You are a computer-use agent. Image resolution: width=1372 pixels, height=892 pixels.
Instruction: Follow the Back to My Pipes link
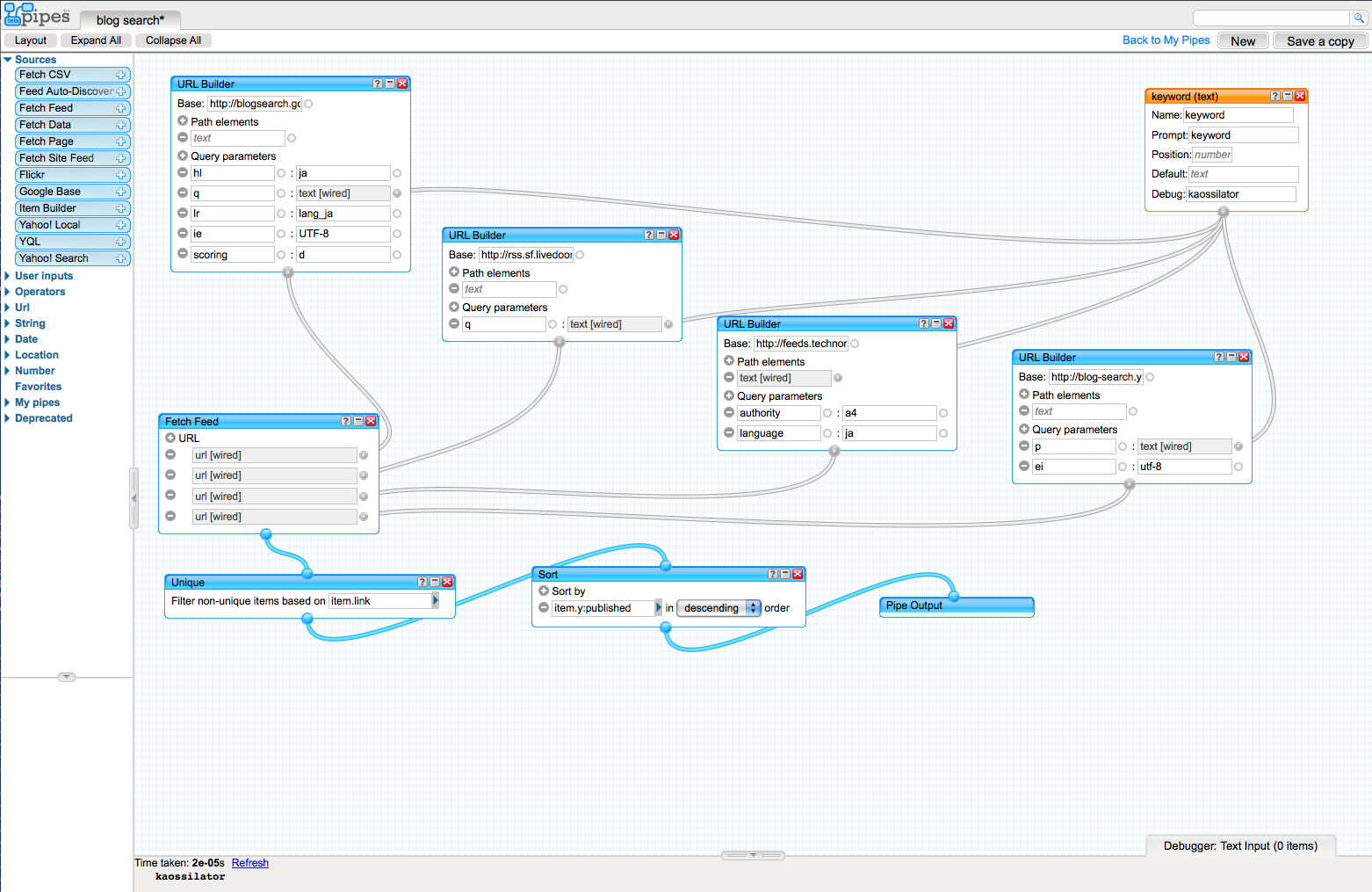coord(1166,40)
